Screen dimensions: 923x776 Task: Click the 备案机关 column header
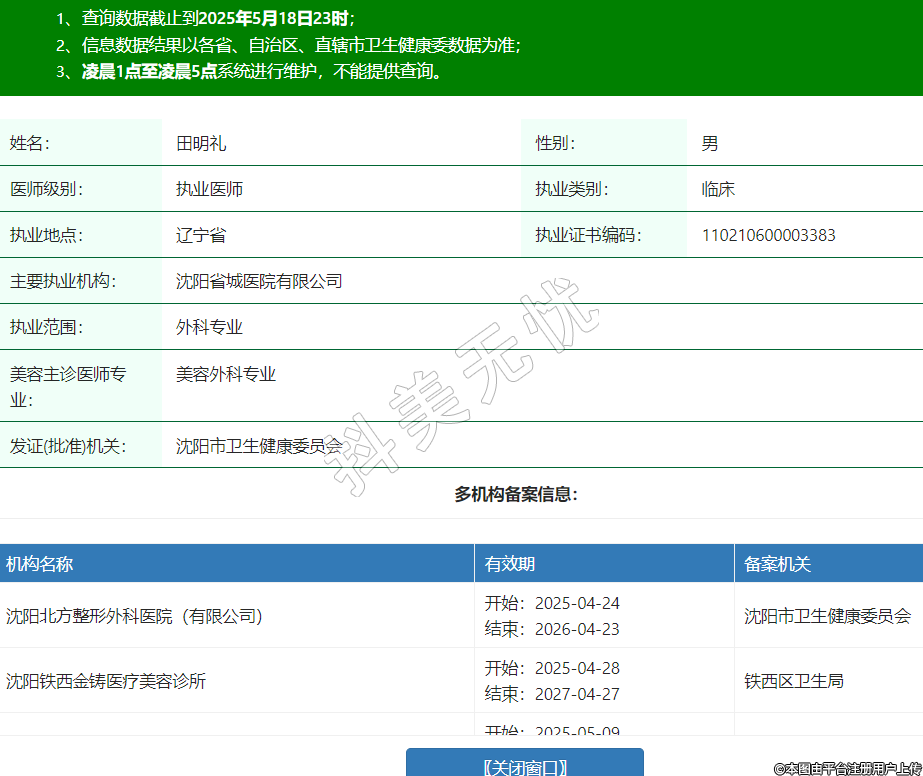[x=777, y=564]
